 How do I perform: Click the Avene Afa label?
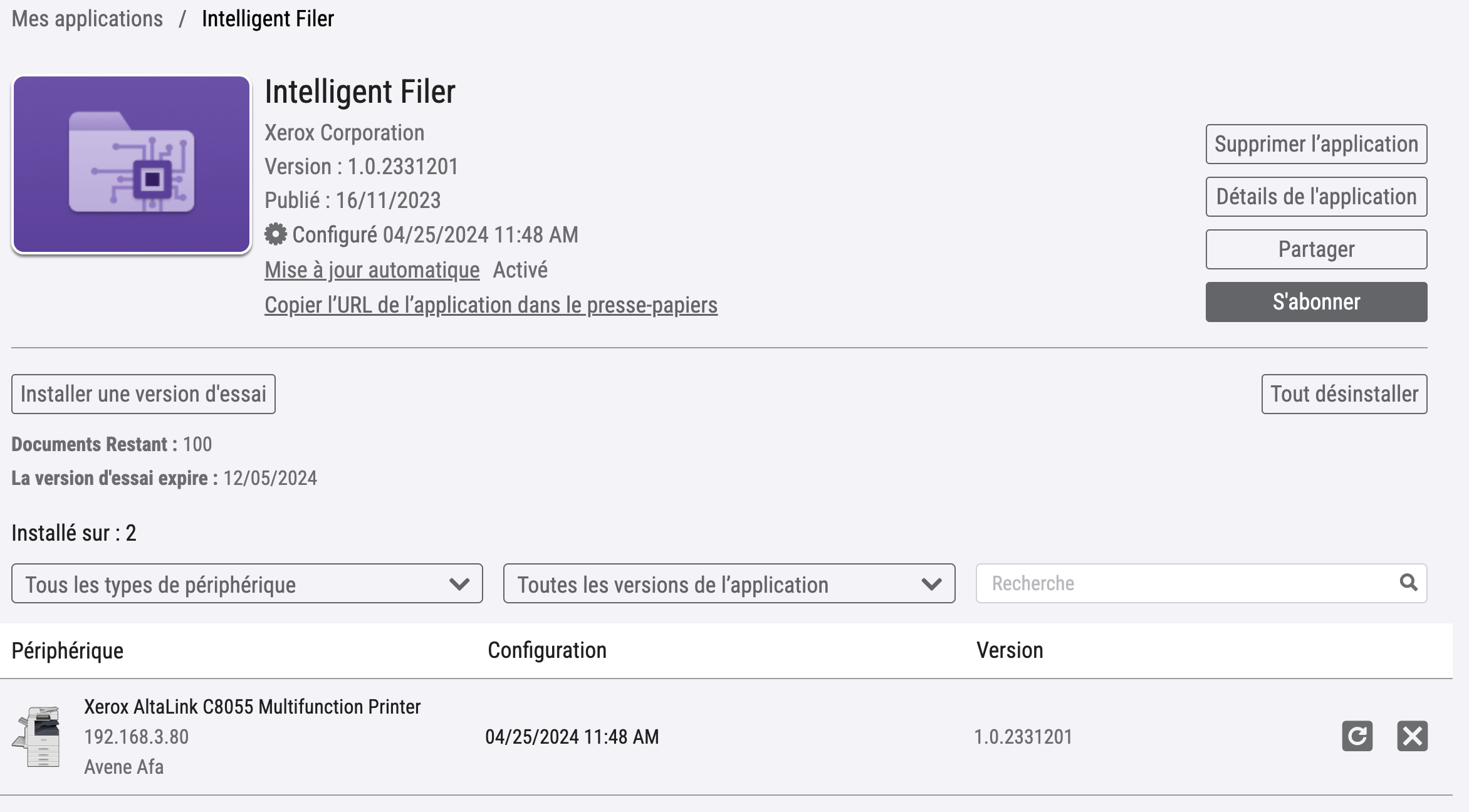coord(123,767)
